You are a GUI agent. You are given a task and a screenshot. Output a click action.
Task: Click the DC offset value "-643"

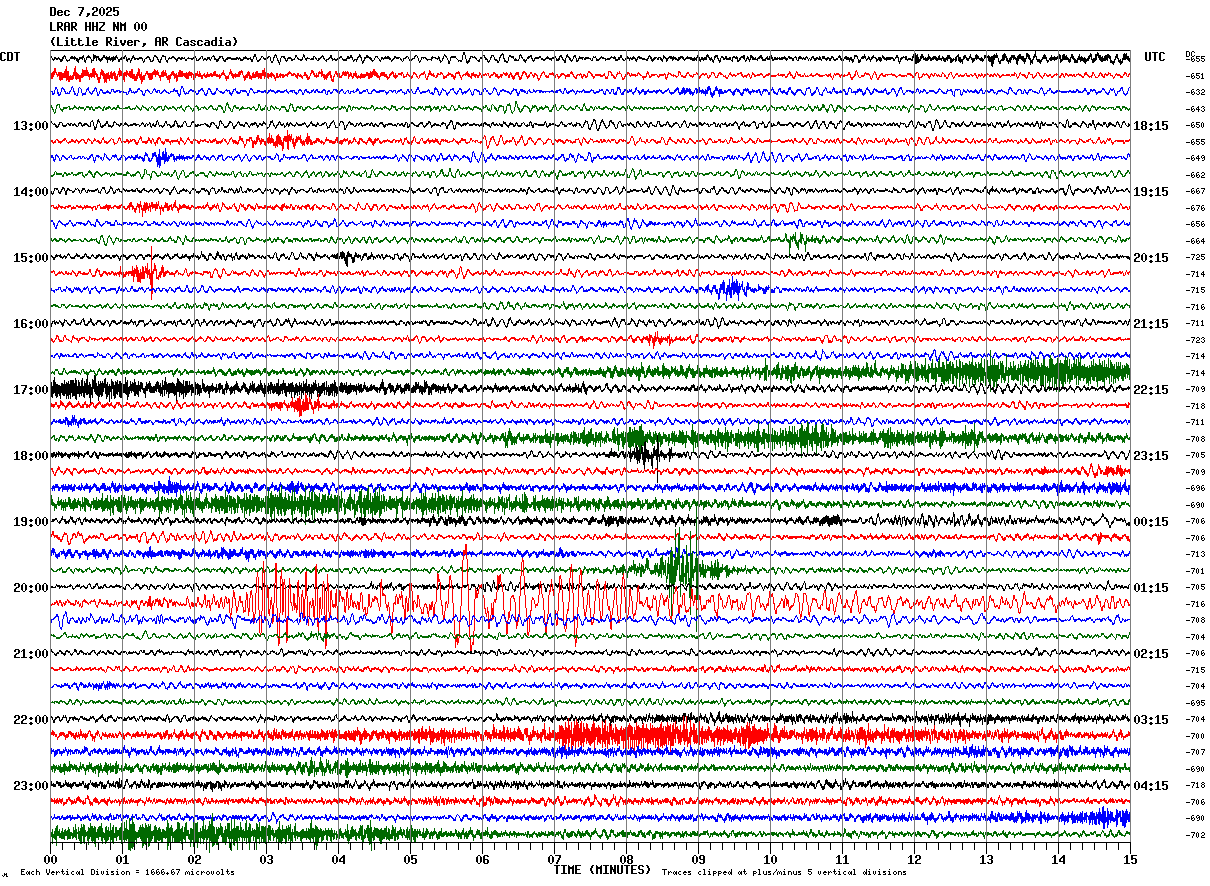tap(1195, 109)
